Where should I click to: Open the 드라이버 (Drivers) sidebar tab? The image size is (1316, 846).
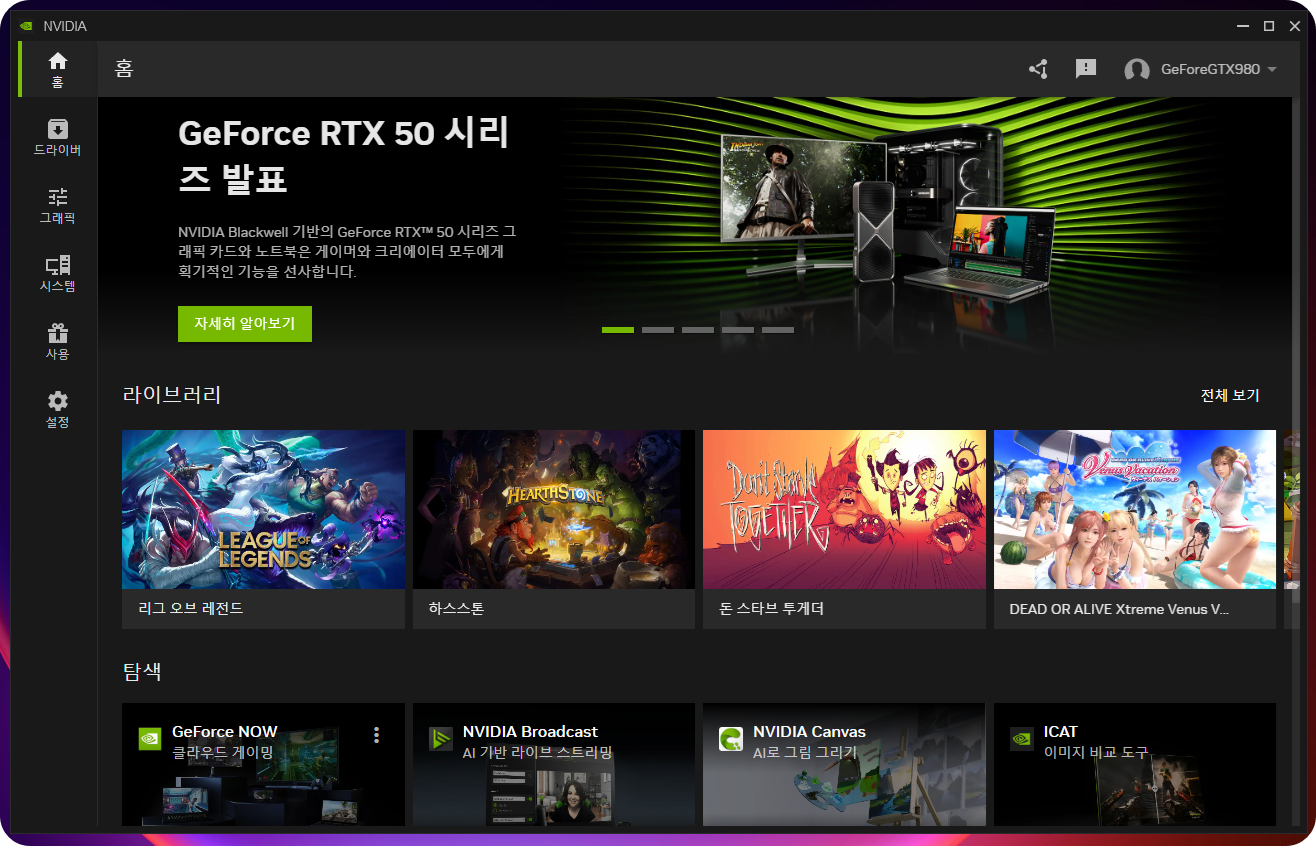click(57, 138)
